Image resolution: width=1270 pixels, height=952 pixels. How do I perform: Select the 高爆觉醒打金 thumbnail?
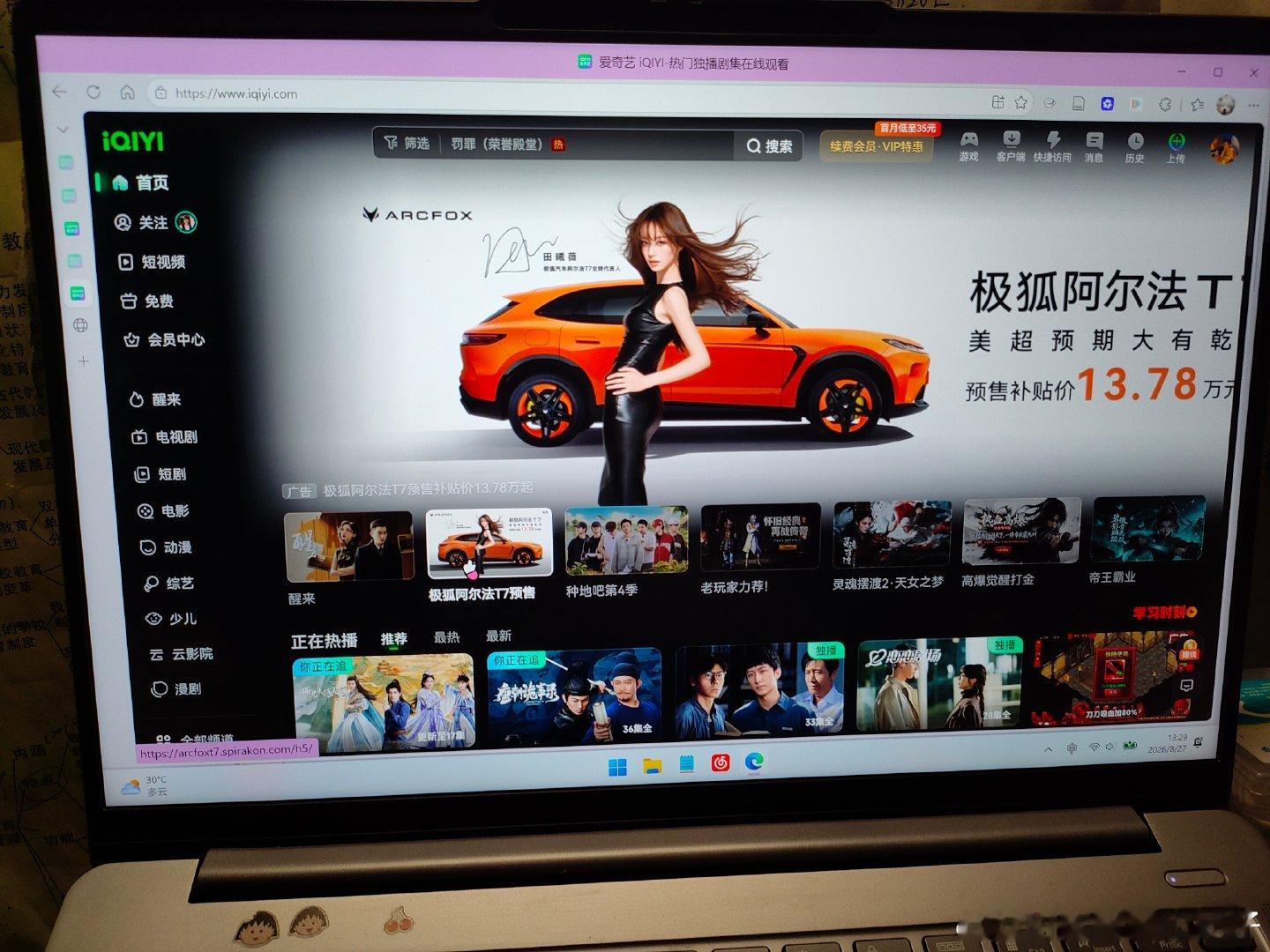click(x=1021, y=532)
